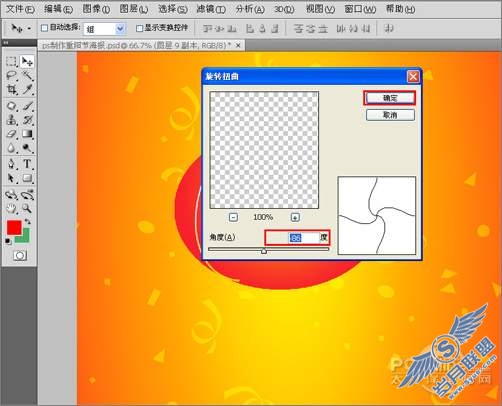Enable the 显示变换控件 checkbox
The height and width of the screenshot is (406, 502).
coord(140,28)
